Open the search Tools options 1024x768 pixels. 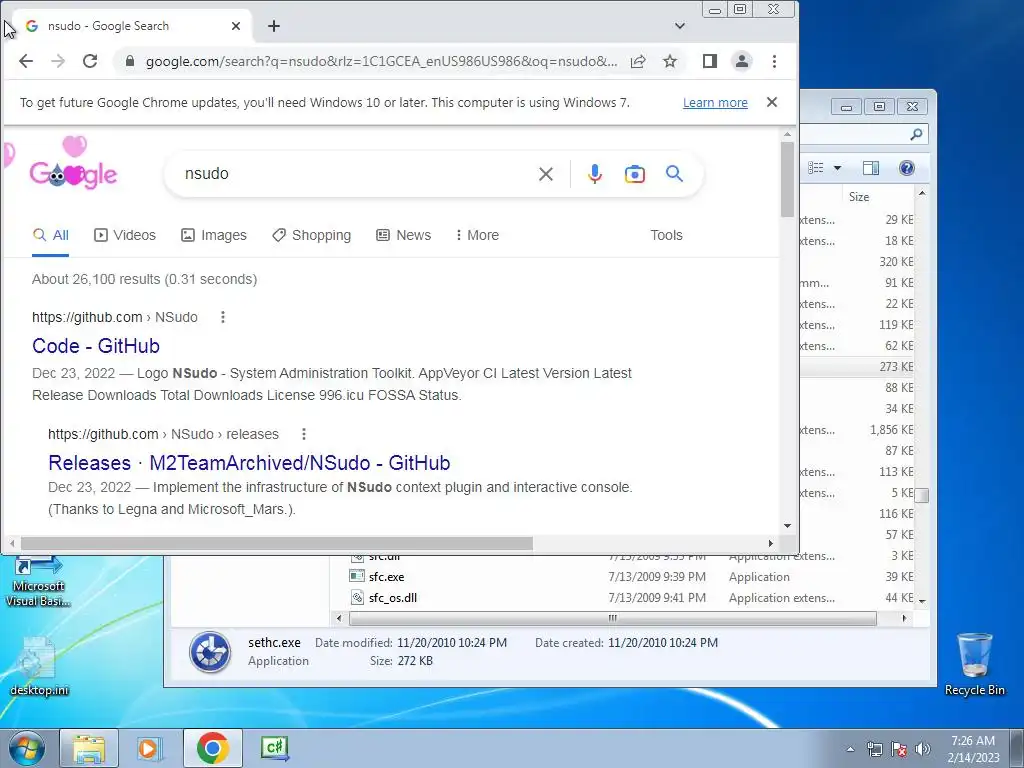point(666,235)
